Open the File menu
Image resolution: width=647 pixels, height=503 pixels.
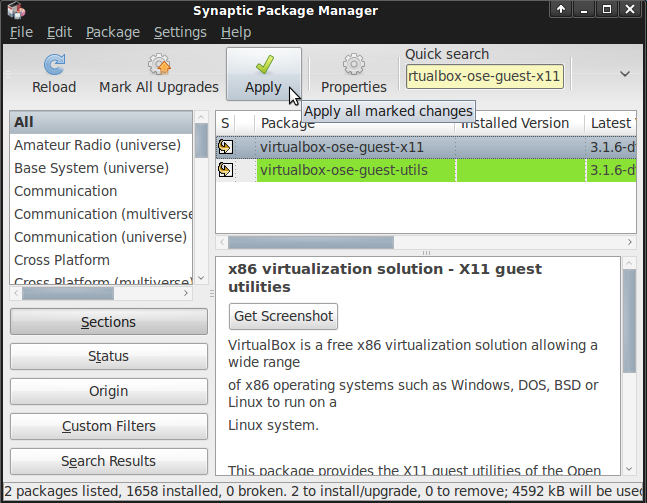[x=21, y=32]
